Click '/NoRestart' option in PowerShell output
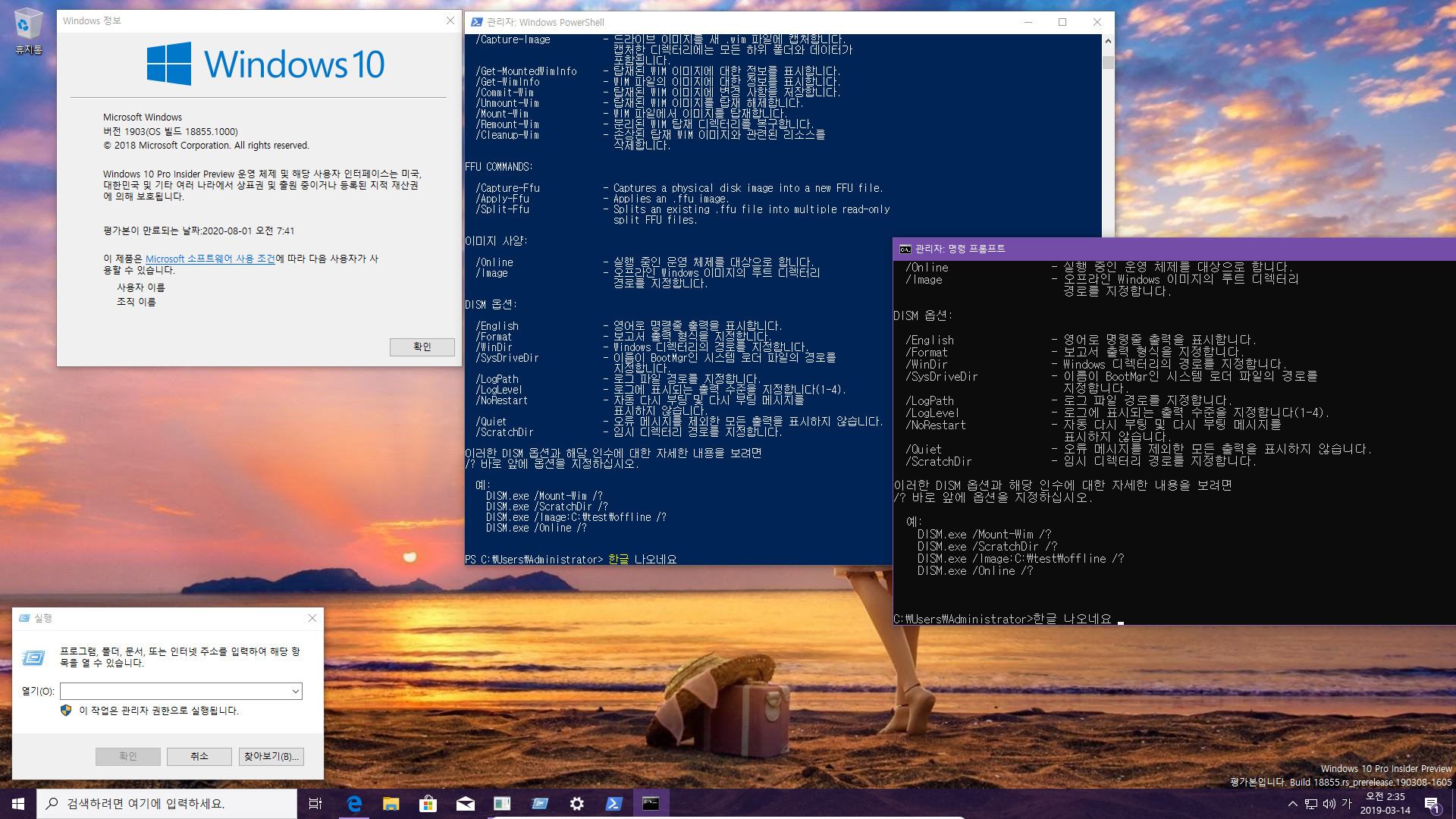The width and height of the screenshot is (1456, 819). [x=502, y=400]
